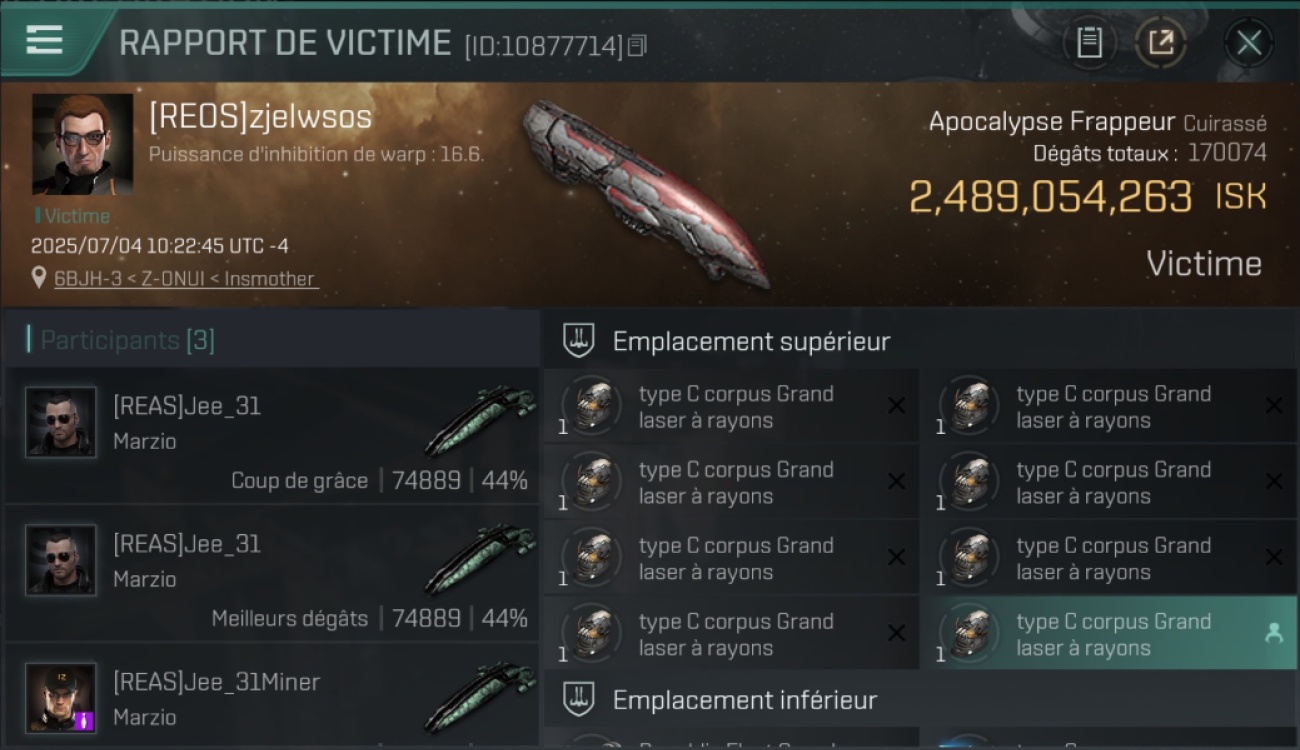Open the clipboard report icon
1300x750 pixels.
pyautogui.click(x=1089, y=43)
